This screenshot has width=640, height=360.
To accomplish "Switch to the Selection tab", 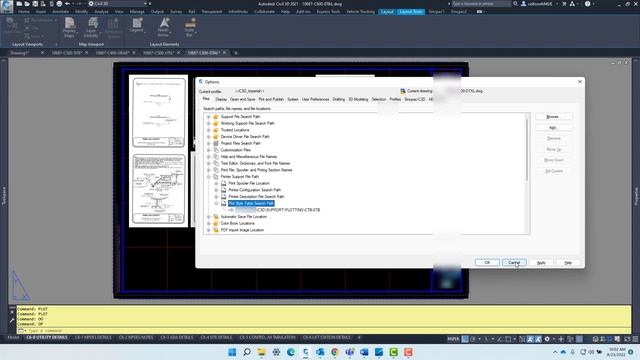I will click(378, 99).
